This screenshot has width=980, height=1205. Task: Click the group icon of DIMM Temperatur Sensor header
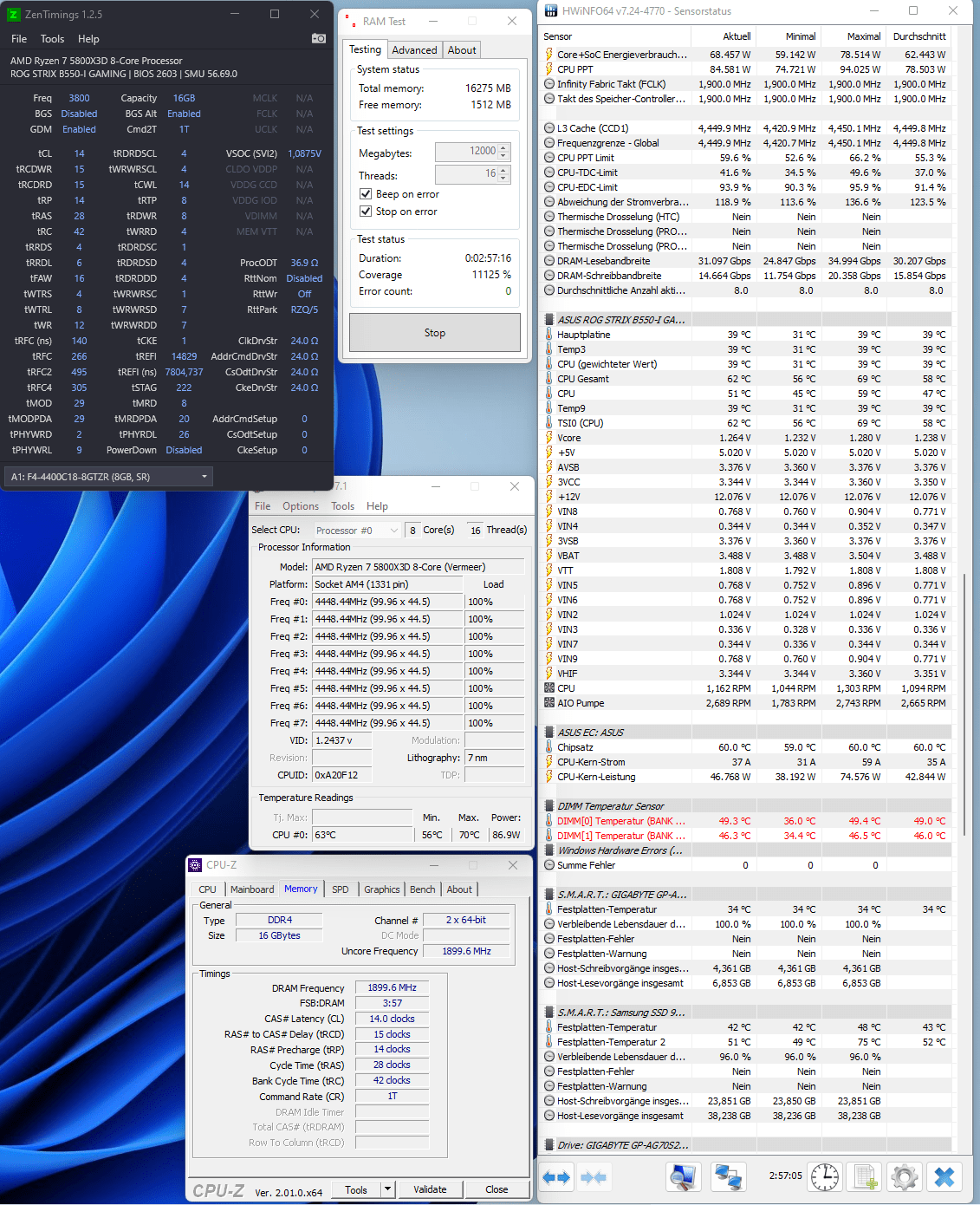click(x=549, y=806)
